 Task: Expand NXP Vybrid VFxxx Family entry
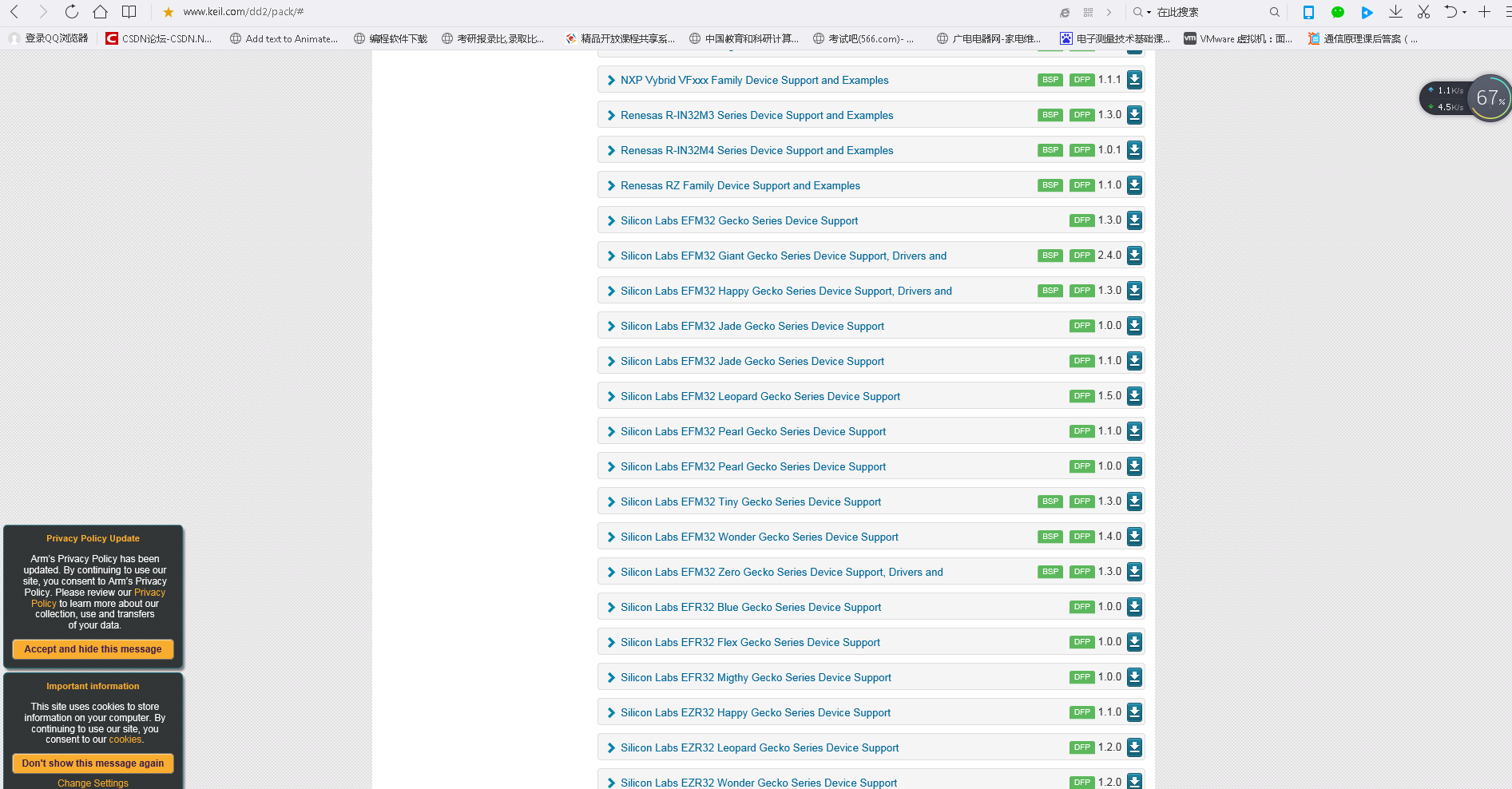[611, 80]
